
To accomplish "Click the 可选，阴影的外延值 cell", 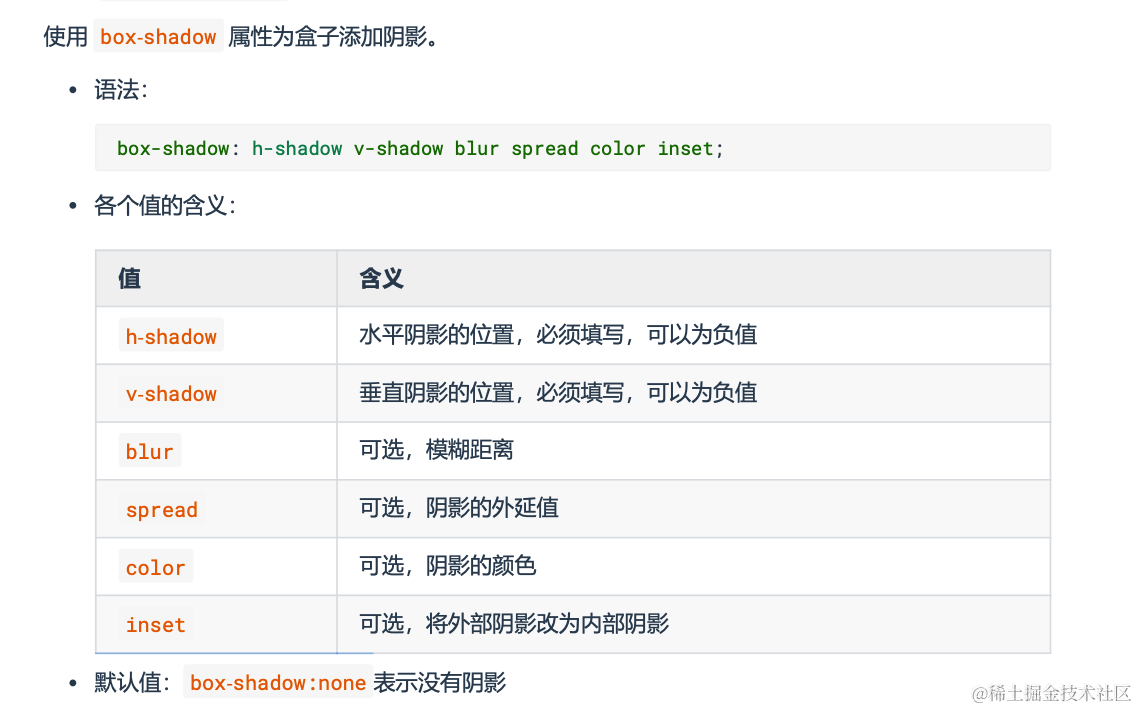I will pos(458,508).
